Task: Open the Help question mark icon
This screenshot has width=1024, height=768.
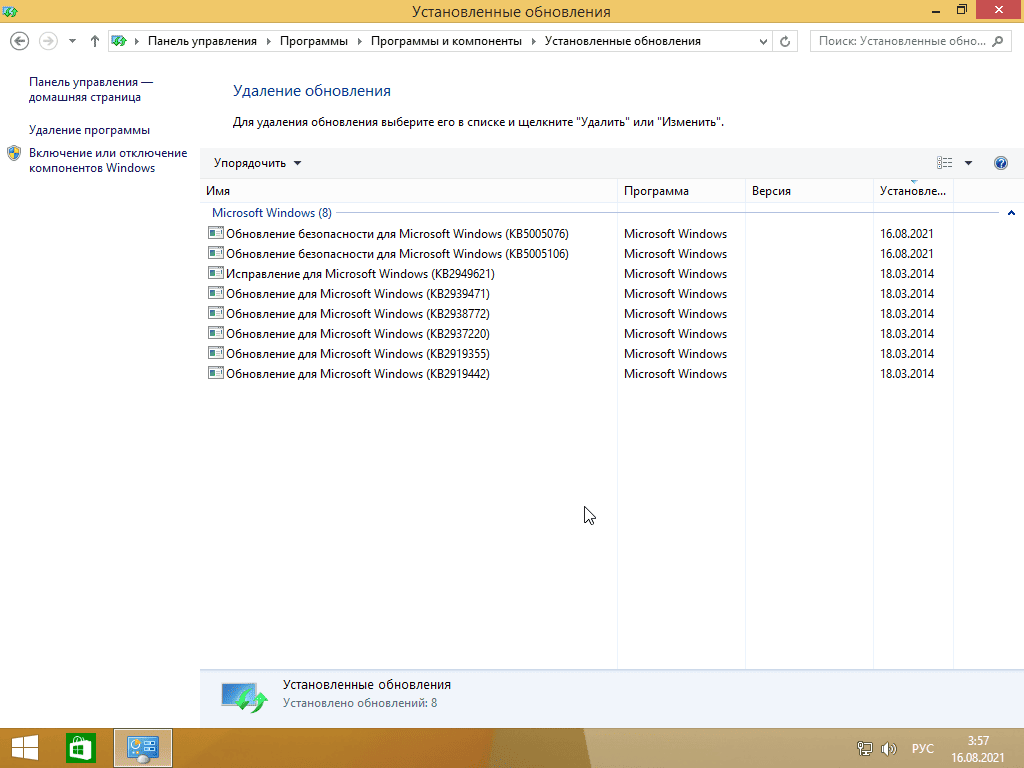Action: pos(1000,163)
